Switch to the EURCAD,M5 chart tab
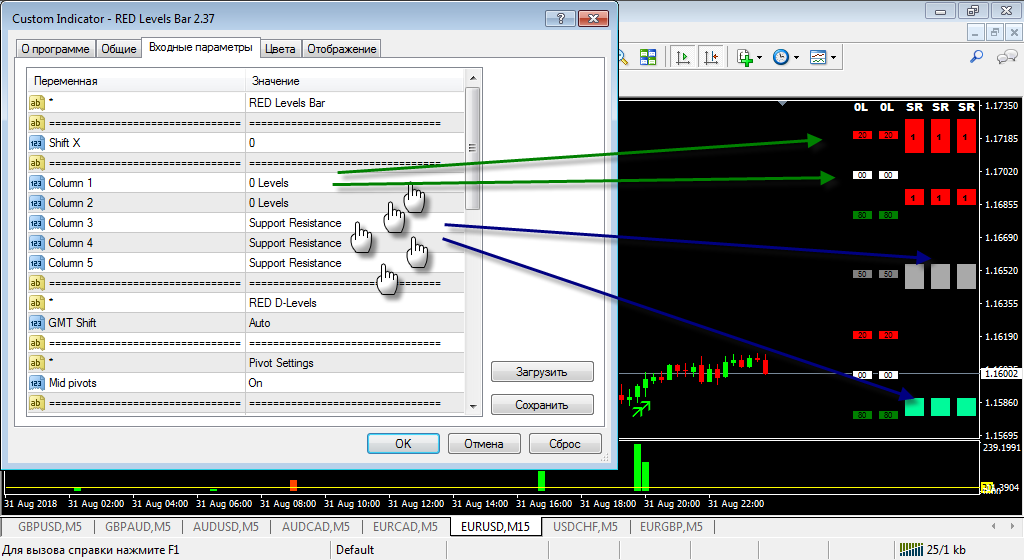This screenshot has height=560, width=1024. coord(405,527)
